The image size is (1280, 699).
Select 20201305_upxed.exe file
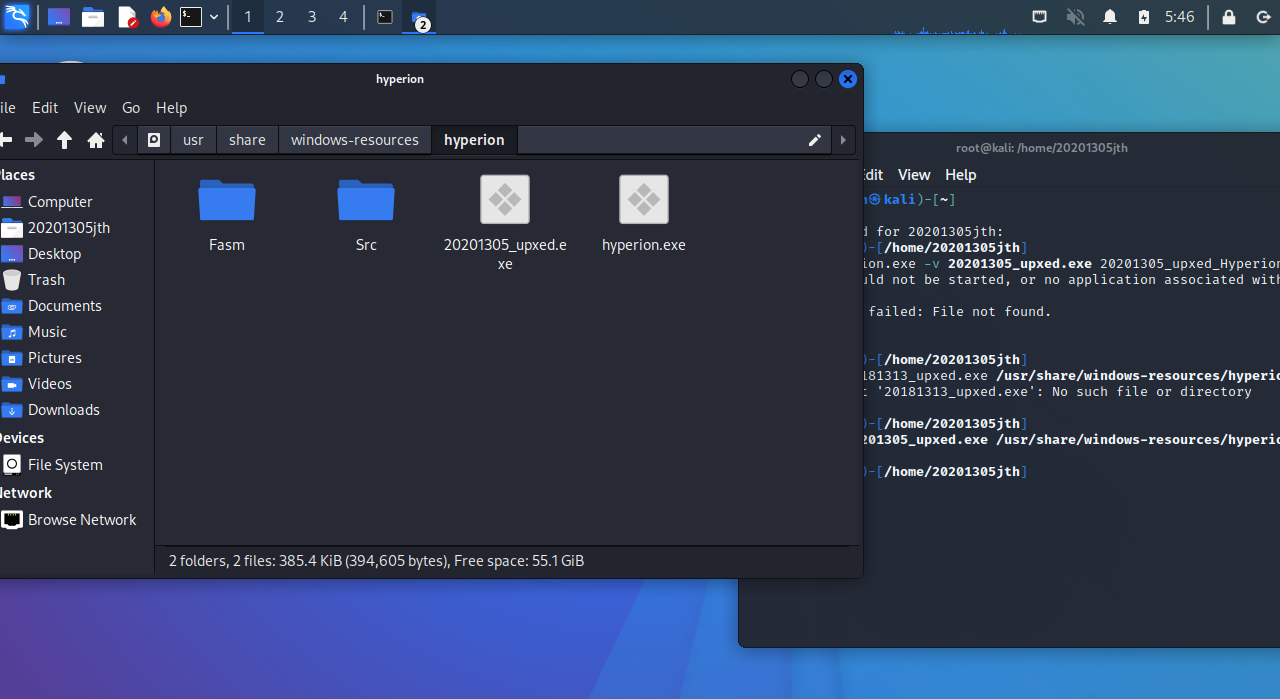(x=505, y=222)
